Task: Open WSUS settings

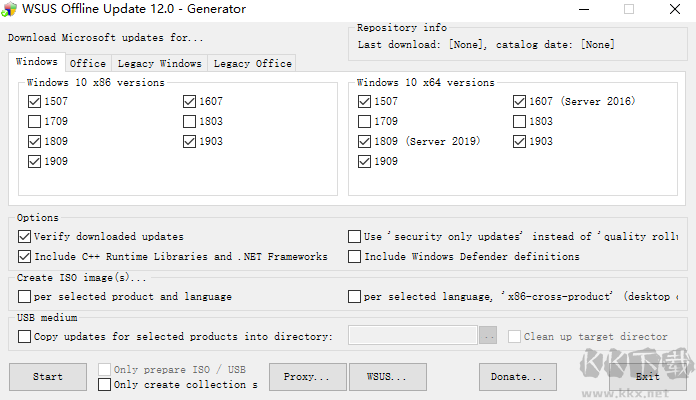Action: pos(388,376)
